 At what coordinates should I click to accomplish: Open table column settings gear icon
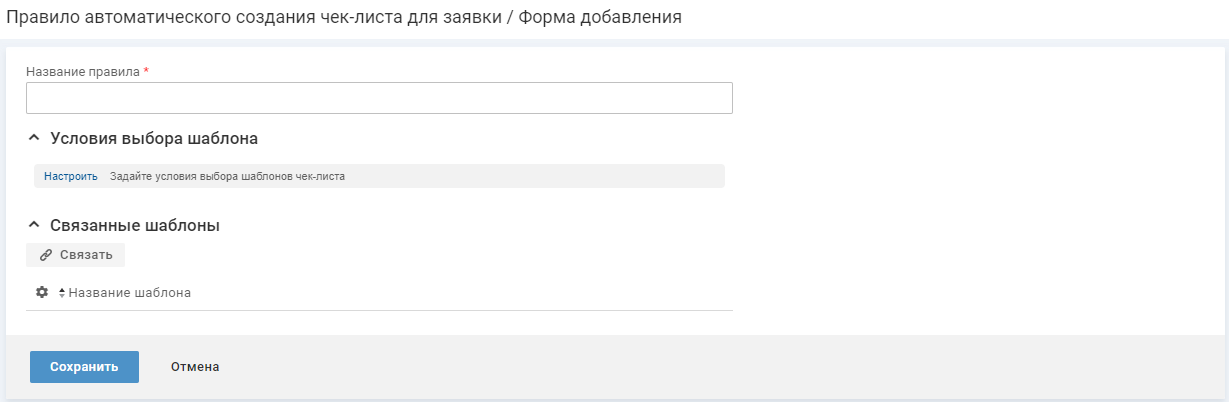[42, 292]
